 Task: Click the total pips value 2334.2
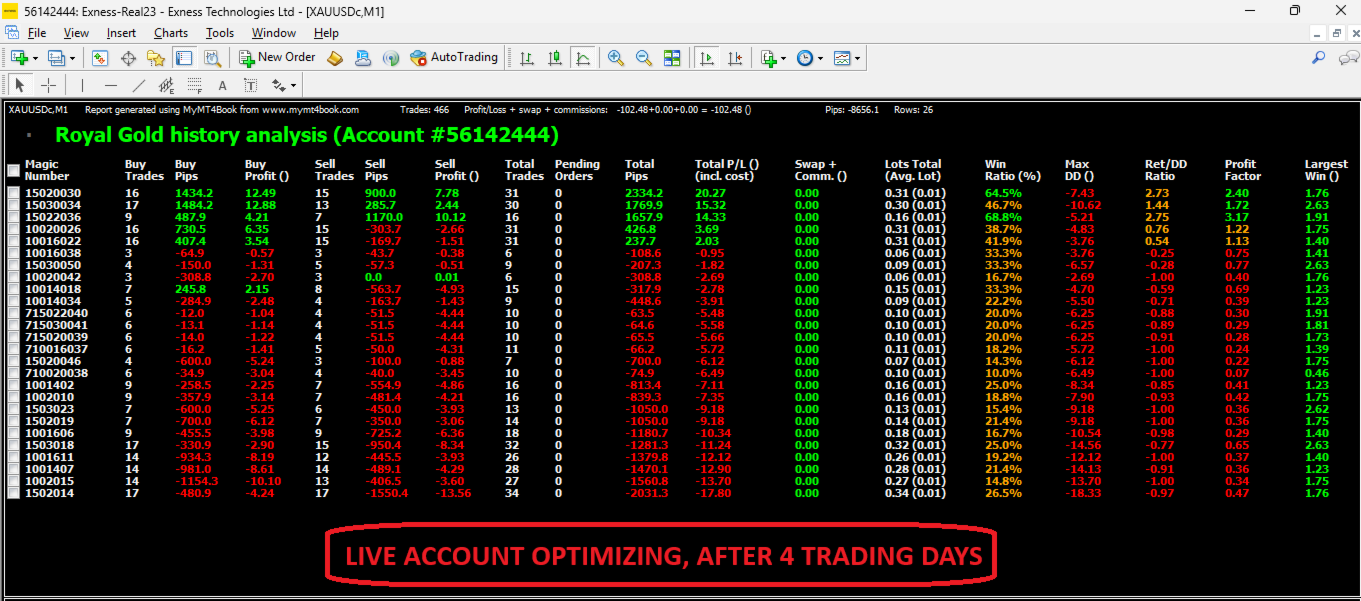click(644, 193)
